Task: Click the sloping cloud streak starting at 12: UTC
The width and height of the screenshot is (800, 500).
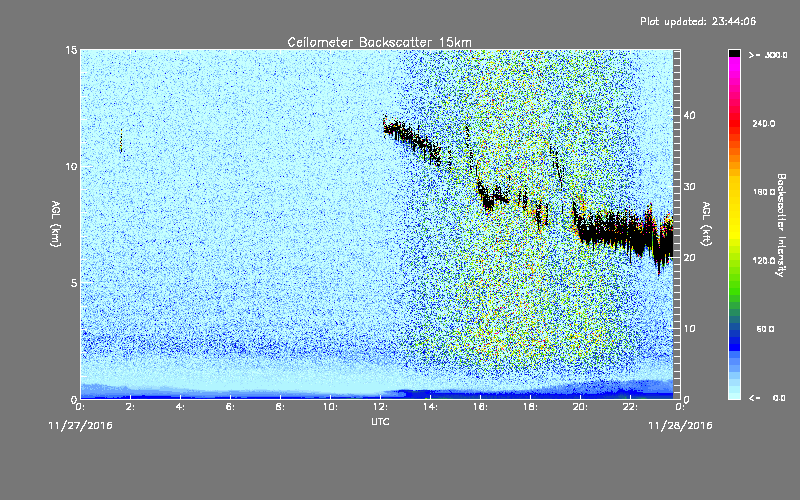Action: [413, 140]
